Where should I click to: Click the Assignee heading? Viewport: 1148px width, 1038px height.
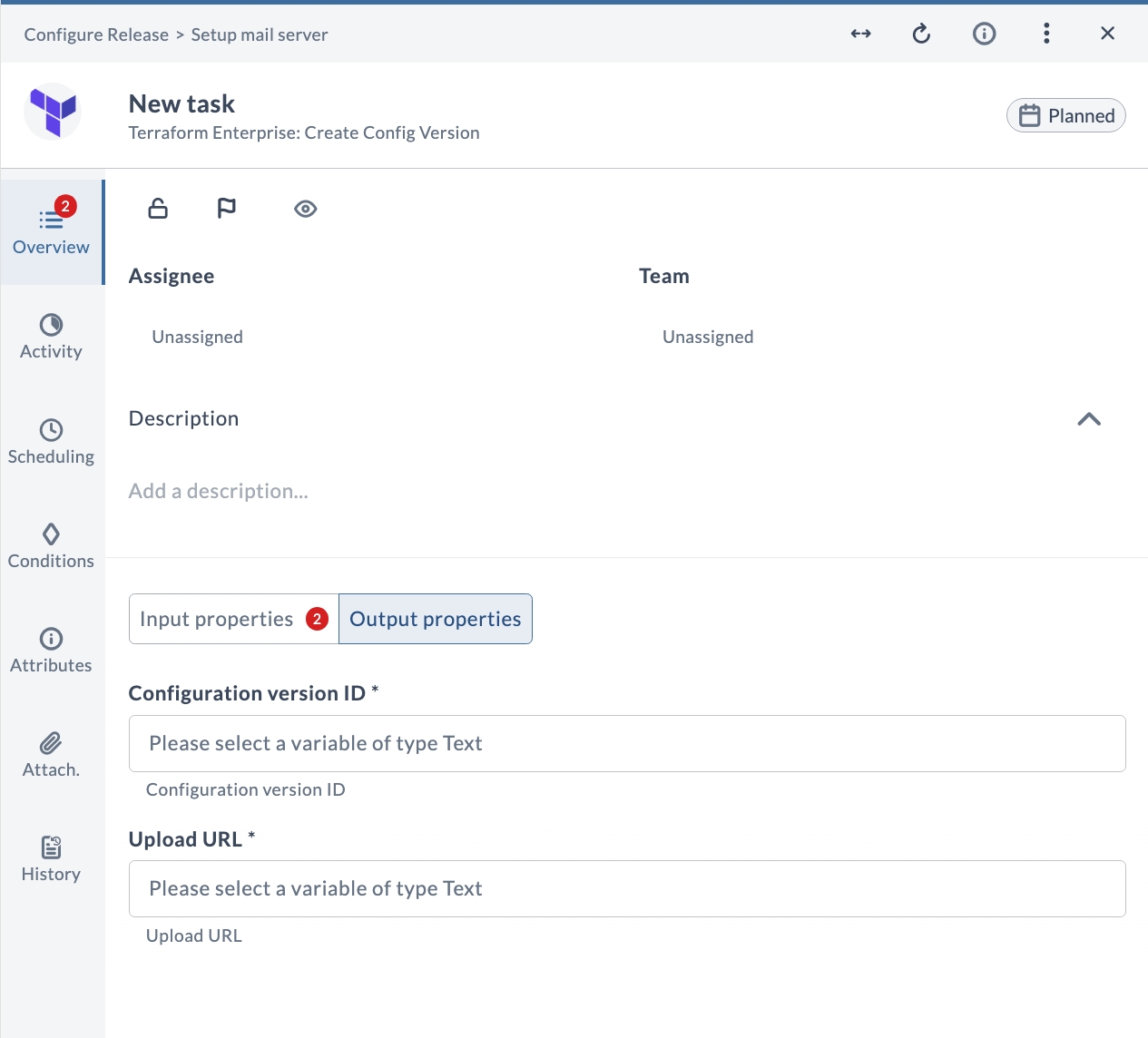[172, 276]
